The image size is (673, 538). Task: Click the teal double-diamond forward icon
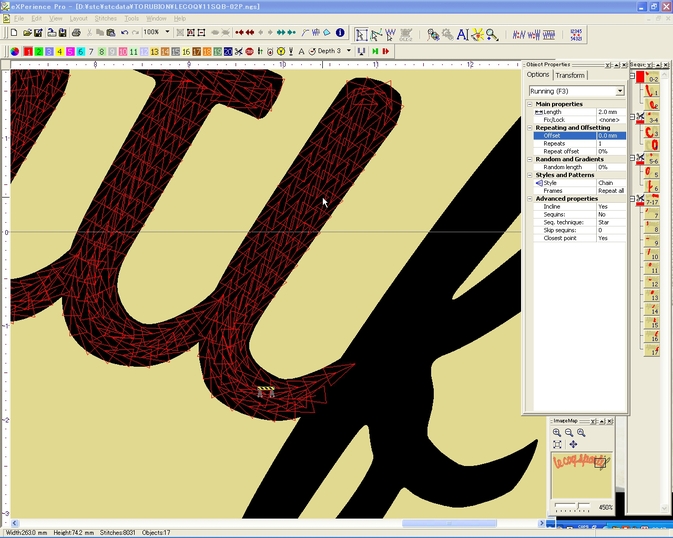pos(281,33)
